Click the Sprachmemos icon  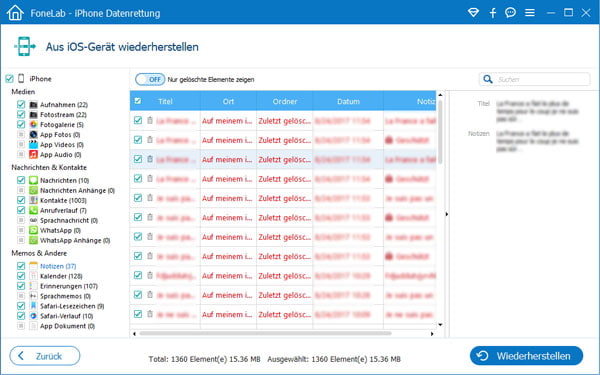point(34,296)
